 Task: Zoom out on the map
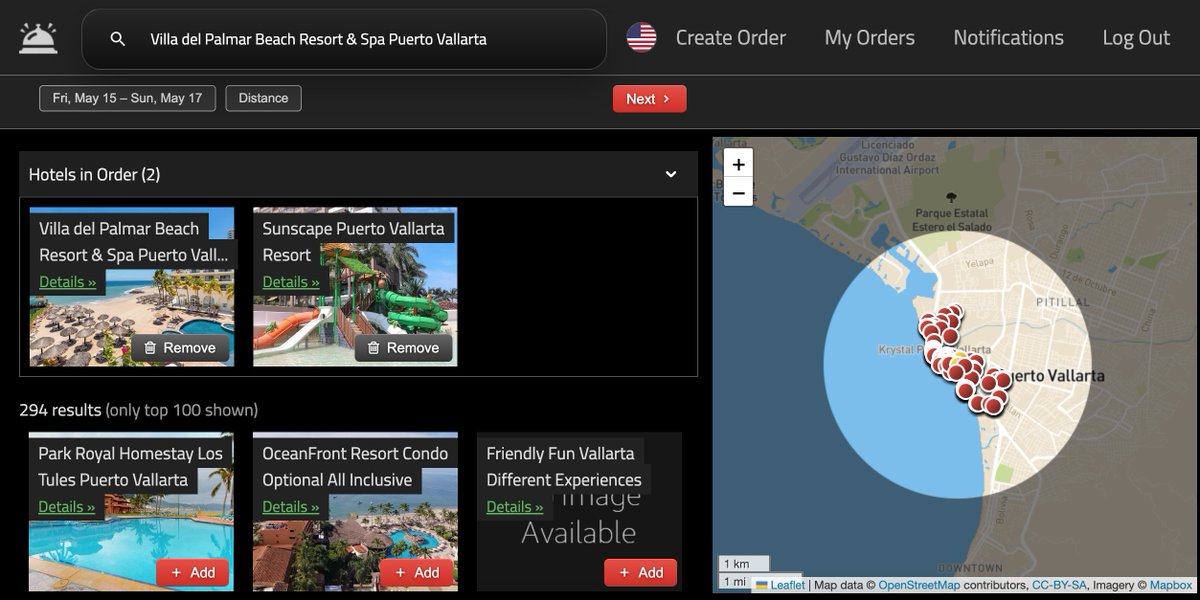point(738,192)
